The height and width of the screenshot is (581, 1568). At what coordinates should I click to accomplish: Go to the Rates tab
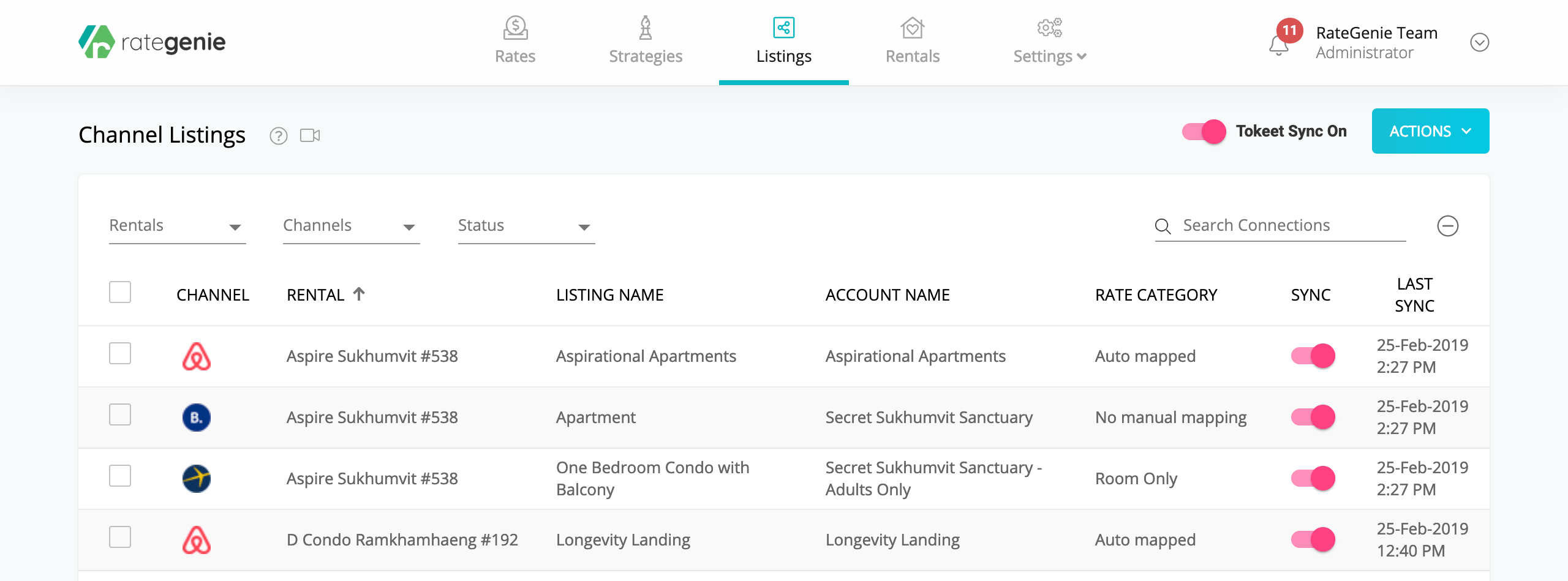[515, 42]
